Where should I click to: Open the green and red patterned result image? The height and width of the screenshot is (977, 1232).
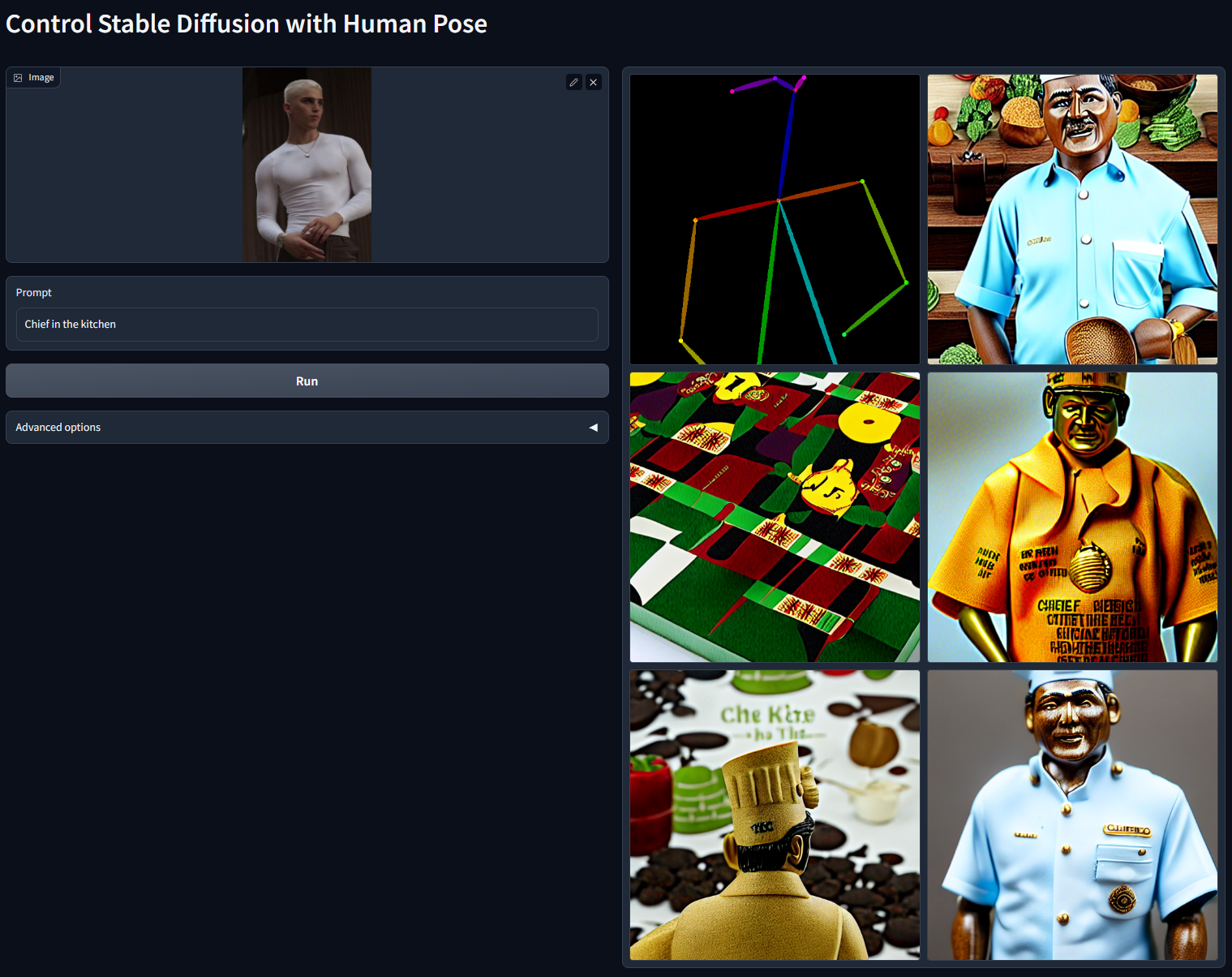(x=775, y=517)
